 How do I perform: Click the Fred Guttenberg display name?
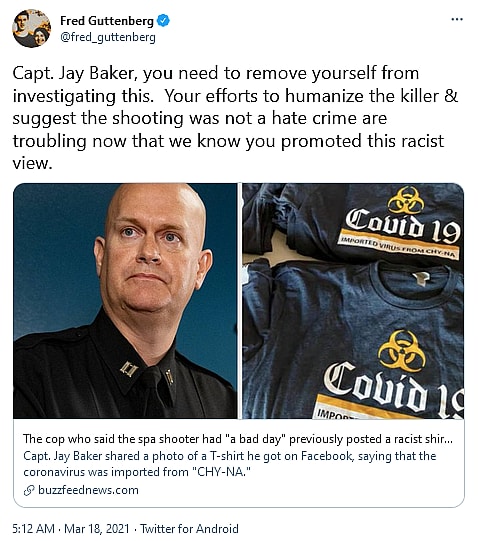[107, 21]
